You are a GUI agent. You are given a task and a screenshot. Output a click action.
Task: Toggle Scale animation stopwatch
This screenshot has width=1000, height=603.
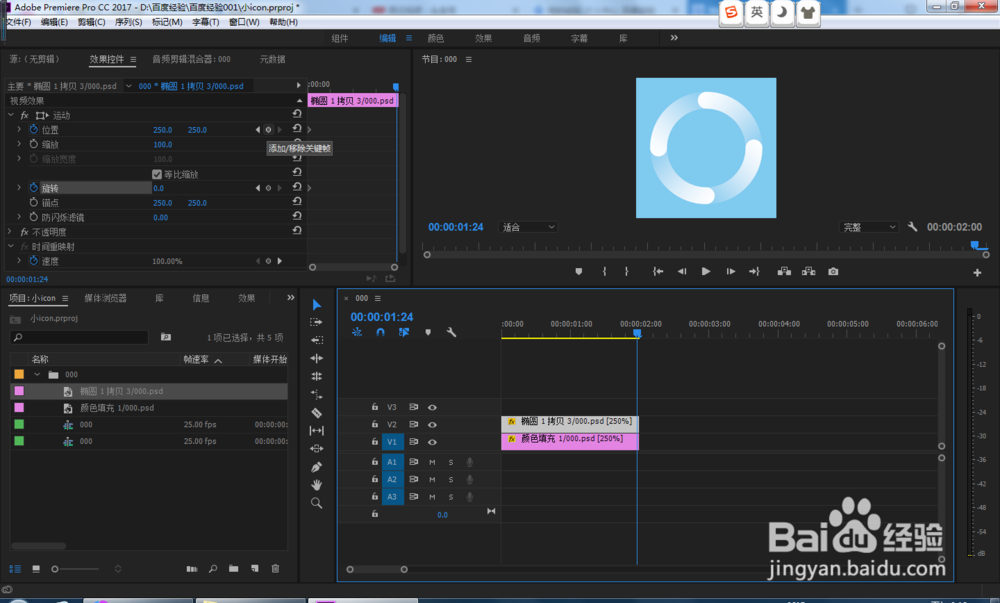pos(34,144)
